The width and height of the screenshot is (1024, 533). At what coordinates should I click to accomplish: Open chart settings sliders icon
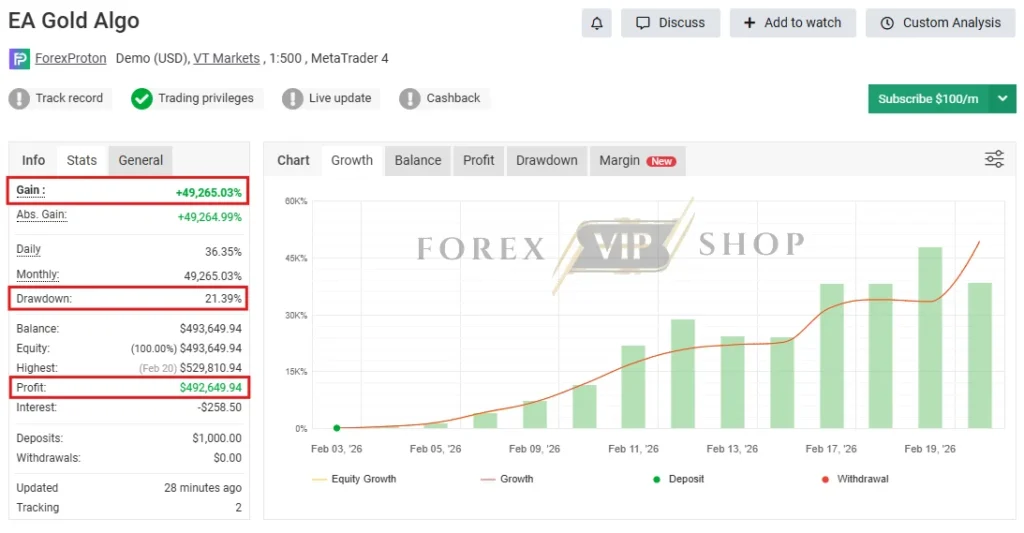(995, 159)
